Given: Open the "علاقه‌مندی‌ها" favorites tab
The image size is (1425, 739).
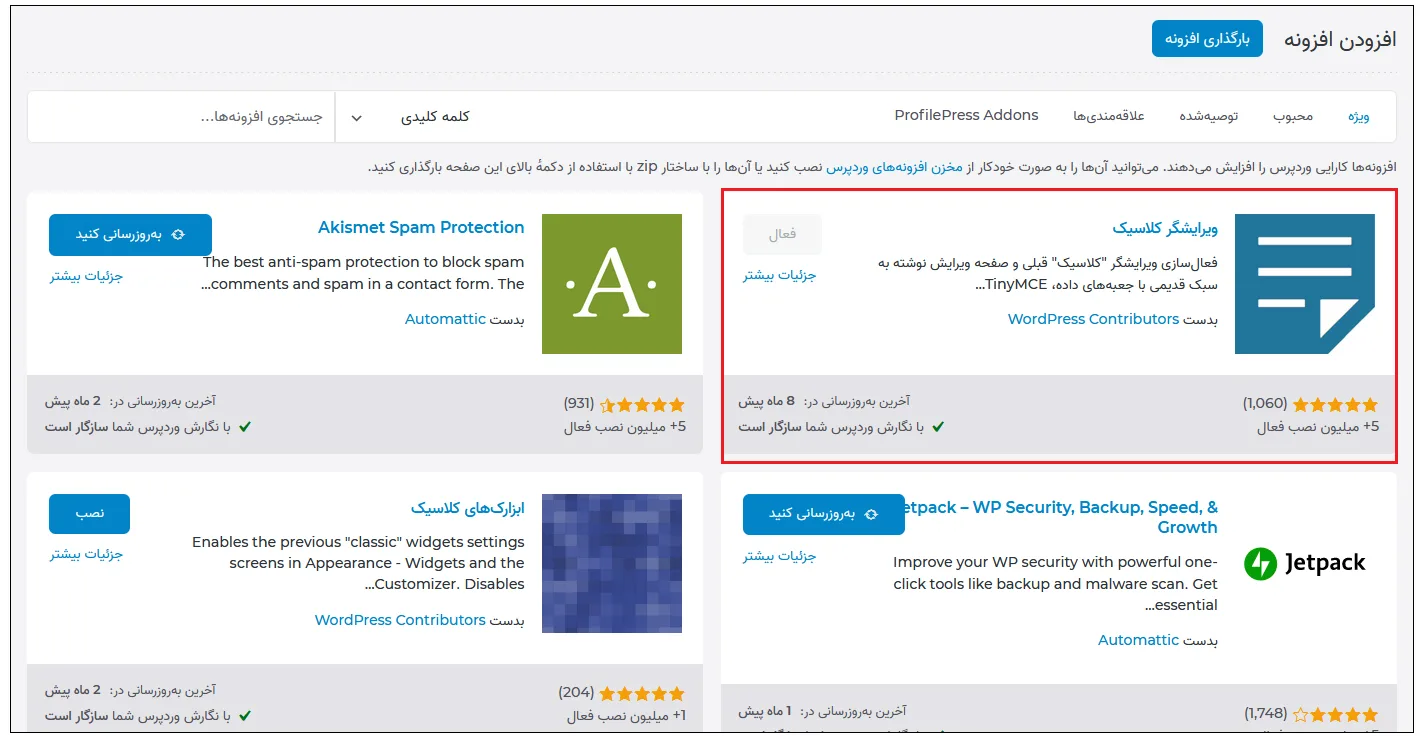Looking at the screenshot, I should (1108, 116).
